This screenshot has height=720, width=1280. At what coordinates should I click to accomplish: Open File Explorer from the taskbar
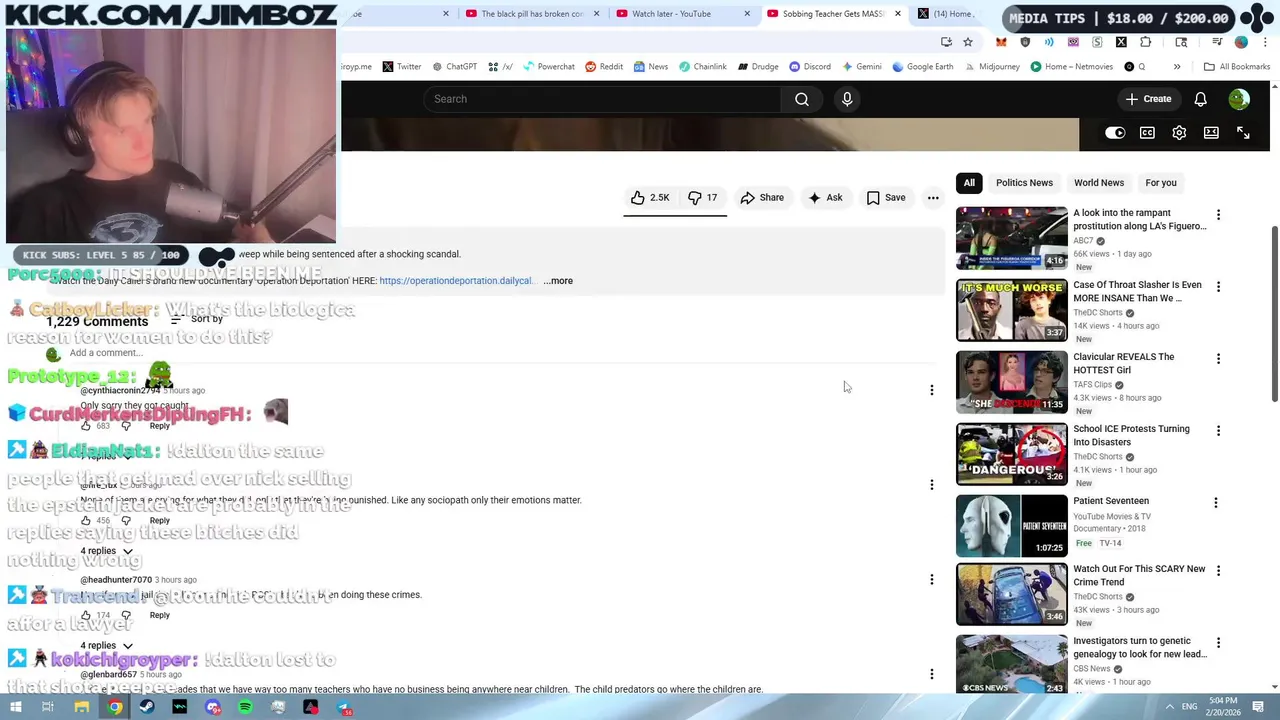pyautogui.click(x=81, y=707)
